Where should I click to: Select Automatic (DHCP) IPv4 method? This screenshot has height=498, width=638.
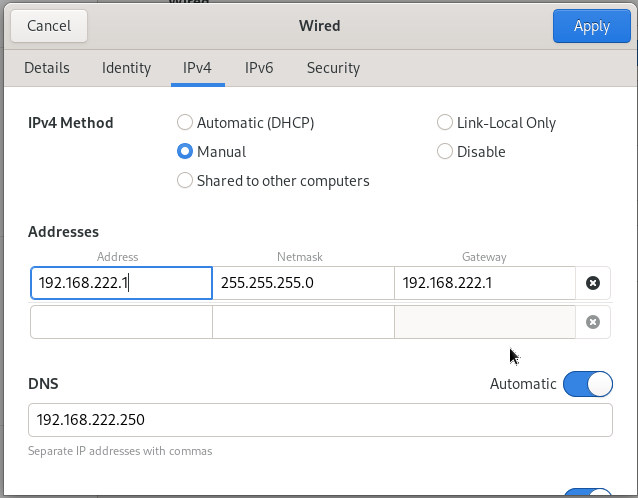click(x=185, y=123)
